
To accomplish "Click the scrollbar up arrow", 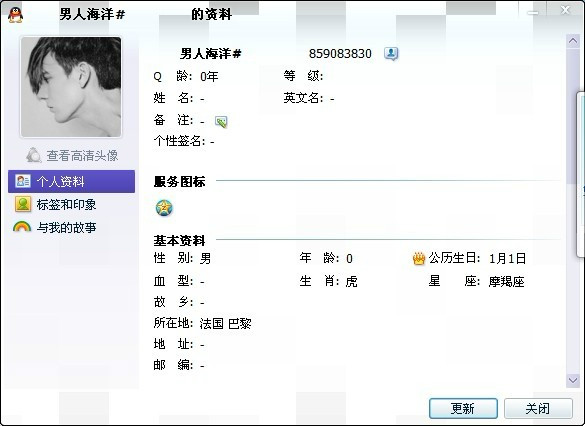I will 573,41.
